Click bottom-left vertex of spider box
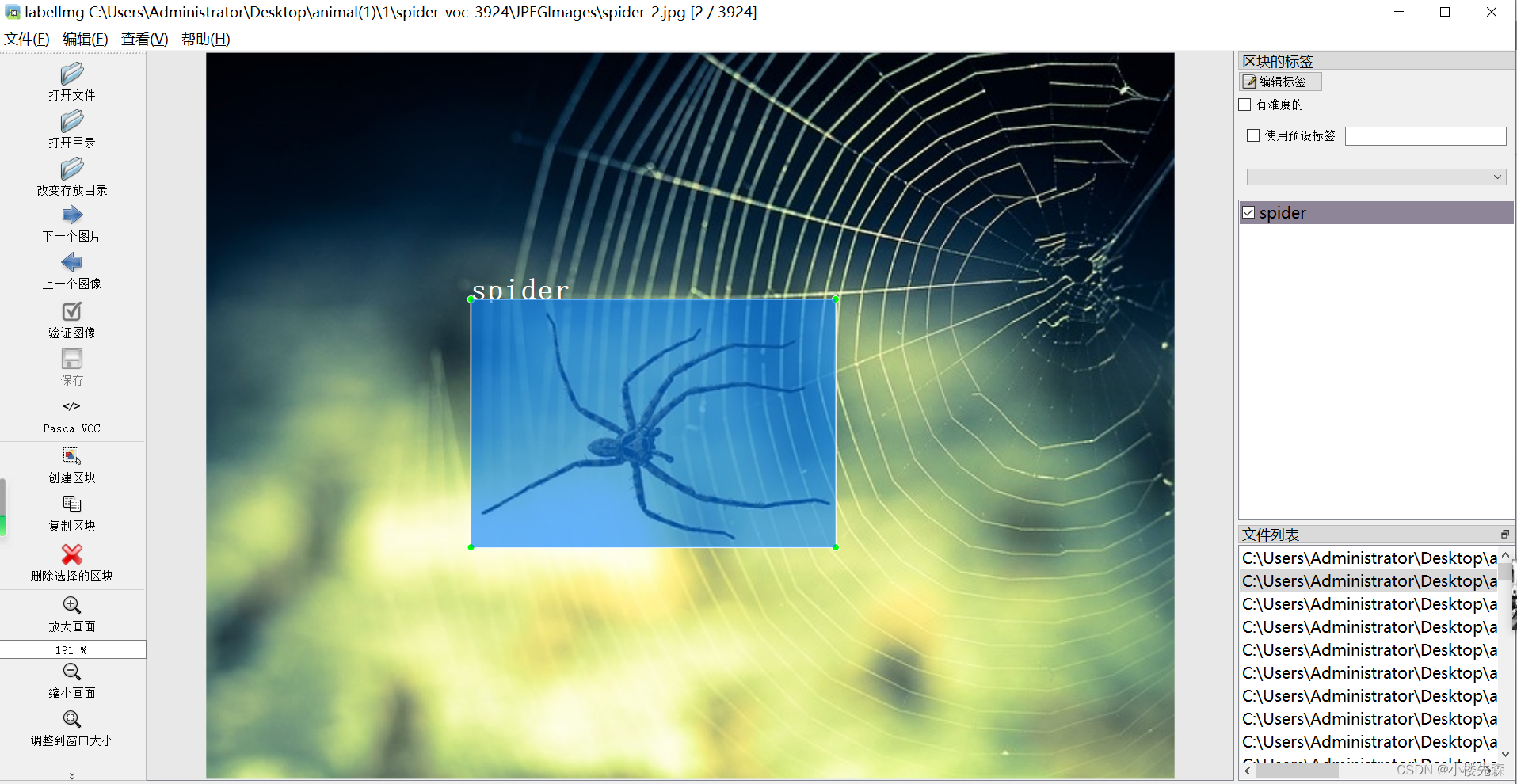This screenshot has width=1517, height=784. point(471,547)
